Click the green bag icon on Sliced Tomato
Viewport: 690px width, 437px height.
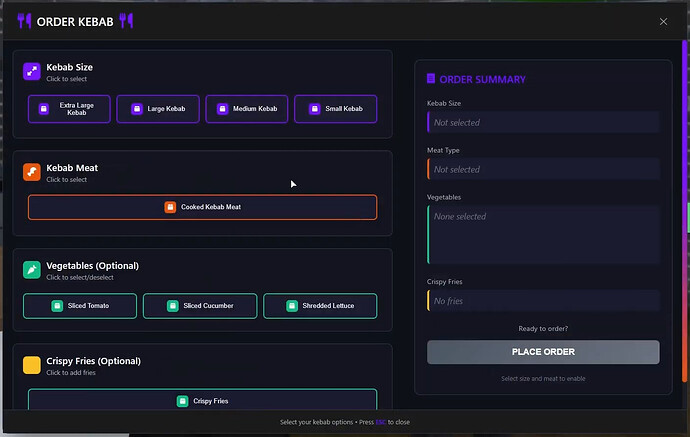tap(57, 305)
